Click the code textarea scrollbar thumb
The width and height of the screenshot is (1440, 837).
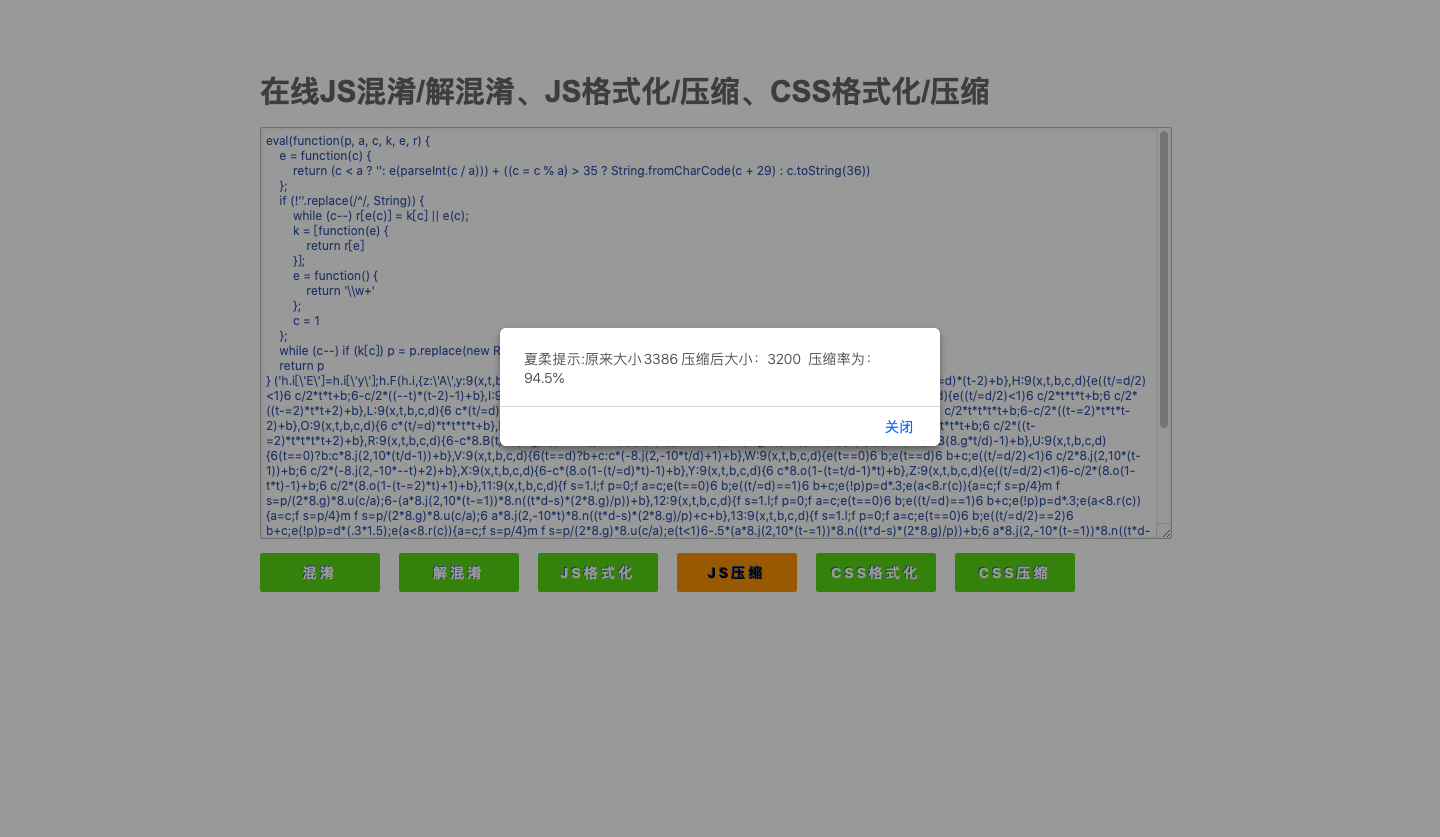(x=1164, y=280)
